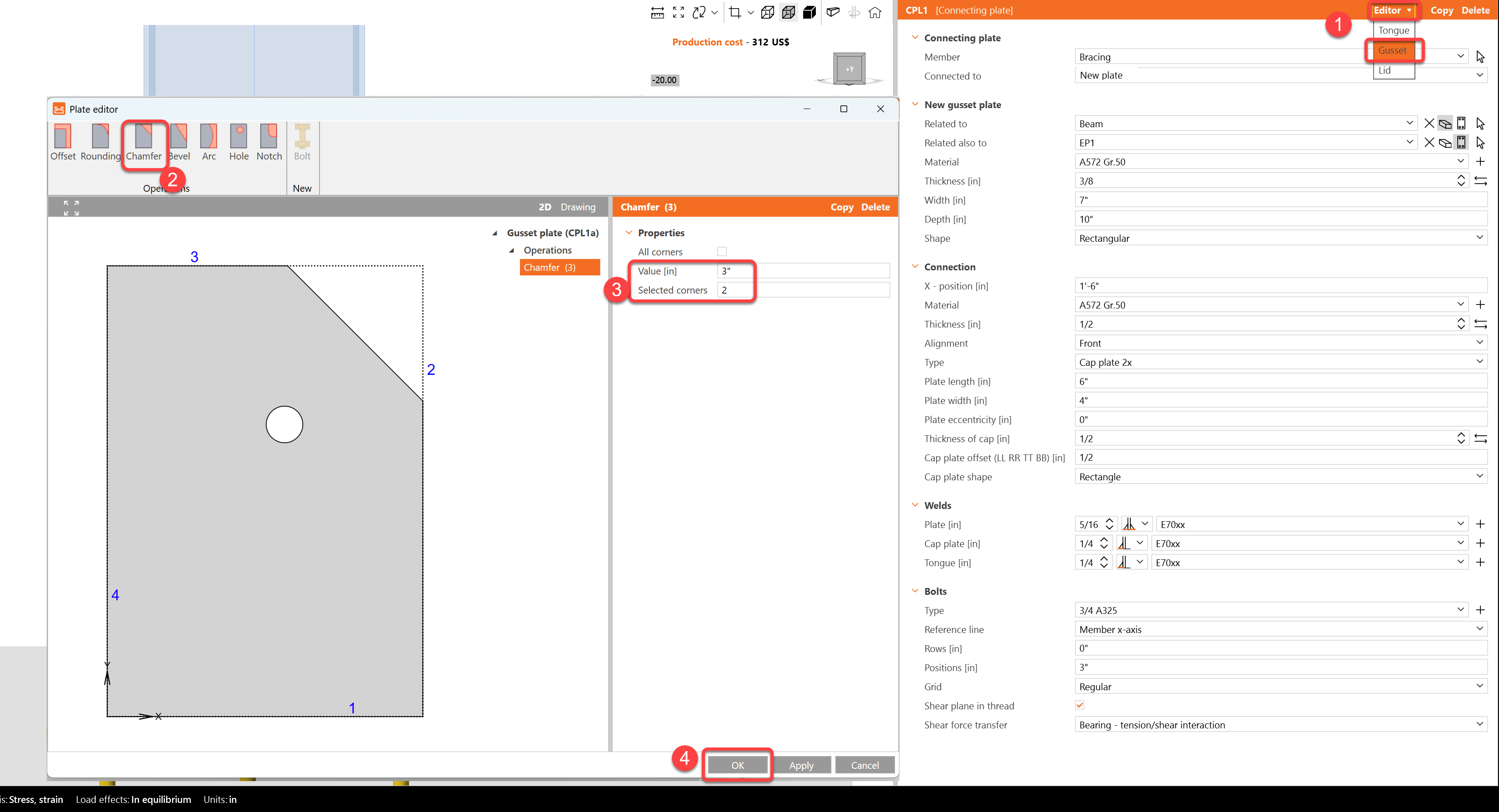Click Copy in Chamfer header
Image resolution: width=1499 pixels, height=812 pixels.
coord(841,207)
